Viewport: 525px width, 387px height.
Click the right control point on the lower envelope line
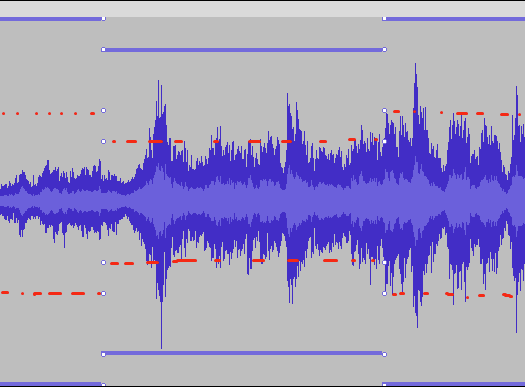coord(384,354)
